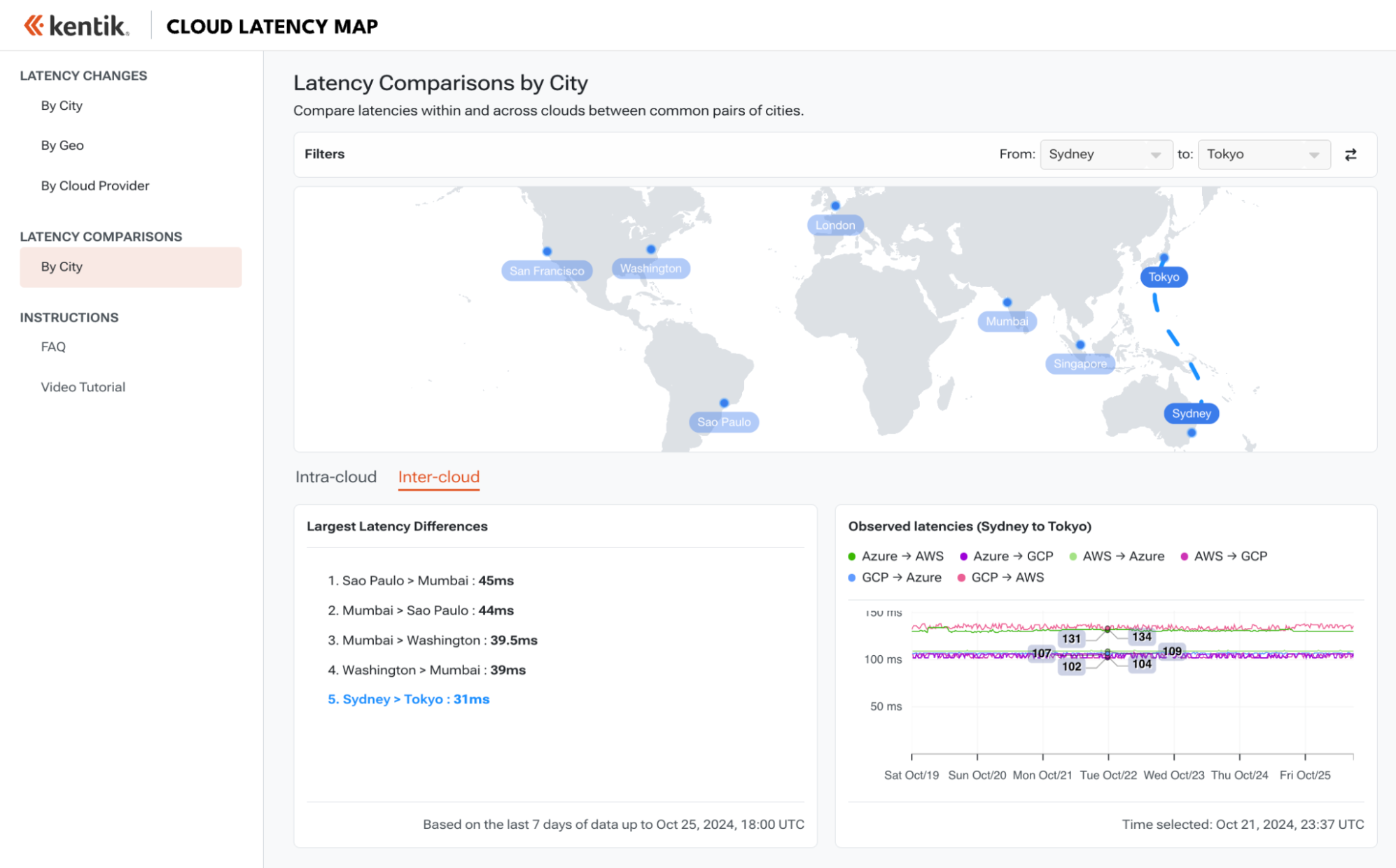Click the Kentik logo icon

click(34, 26)
